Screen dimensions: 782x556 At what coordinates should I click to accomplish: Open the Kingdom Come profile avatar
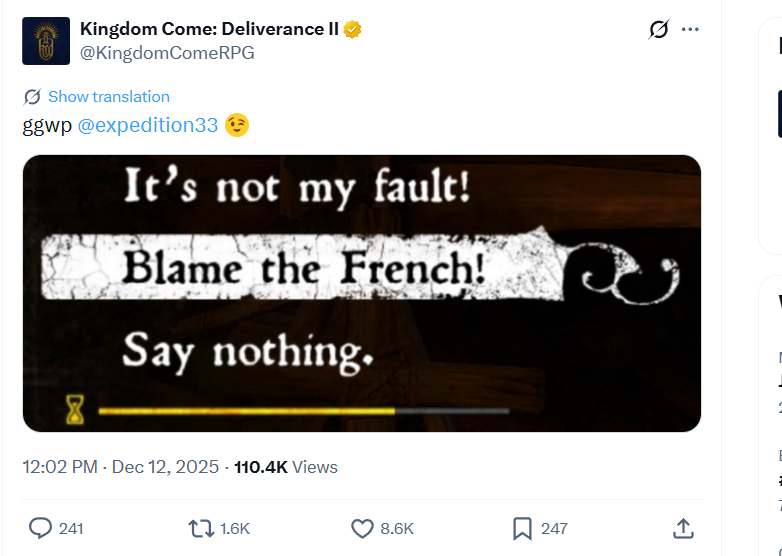click(46, 41)
